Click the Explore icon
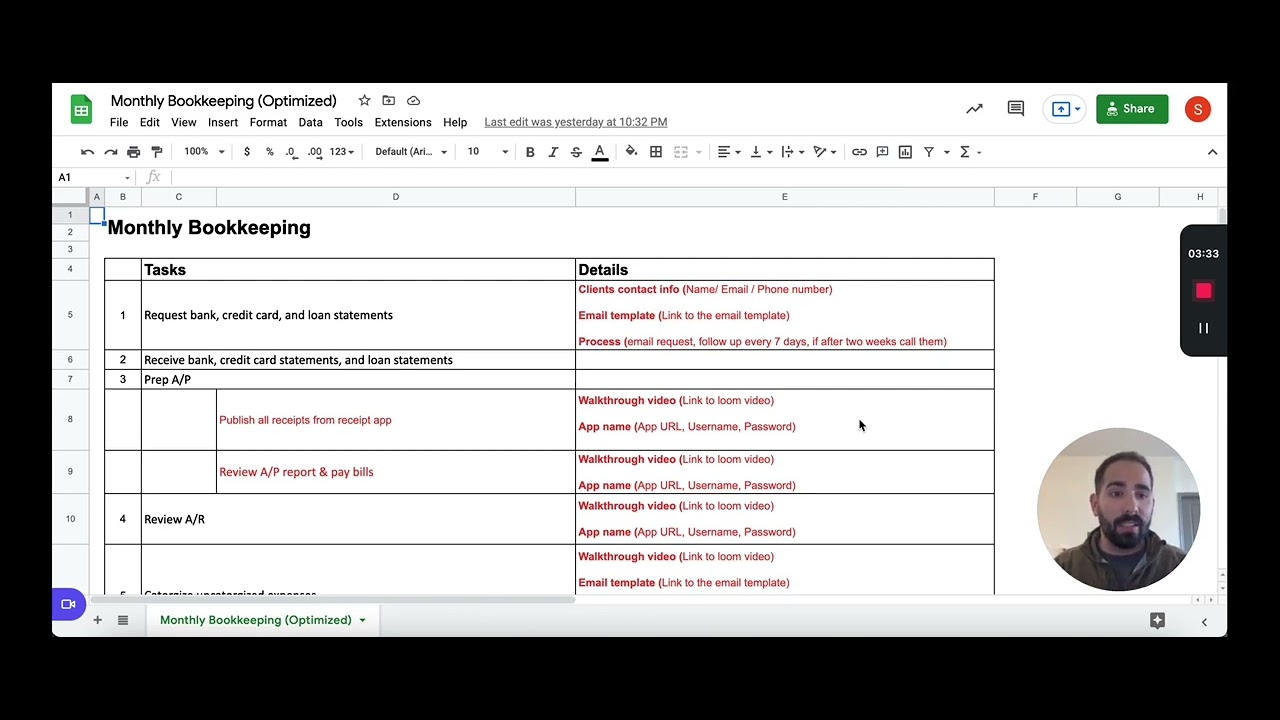Screen dimensions: 1280x720 pos(1157,620)
